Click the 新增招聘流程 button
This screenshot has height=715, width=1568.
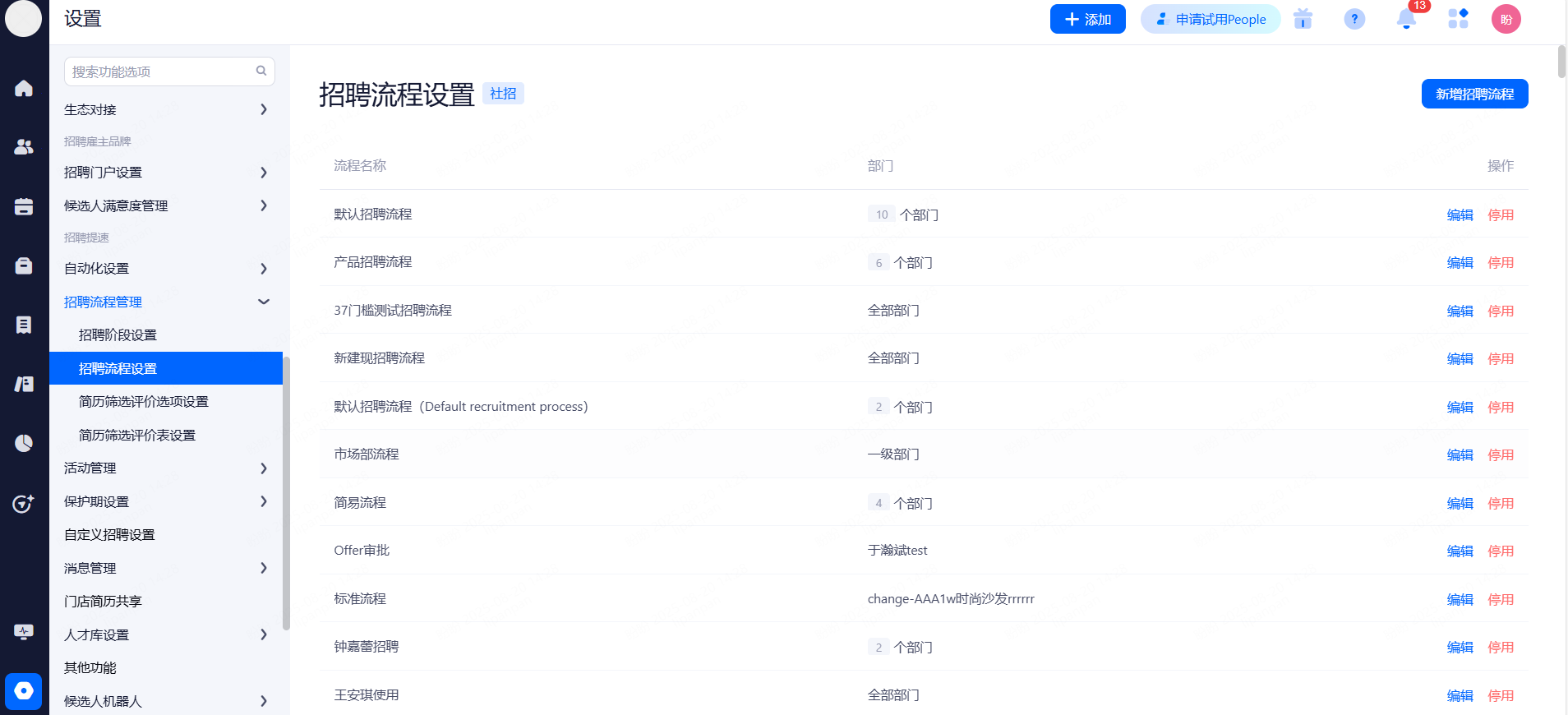pos(1474,94)
